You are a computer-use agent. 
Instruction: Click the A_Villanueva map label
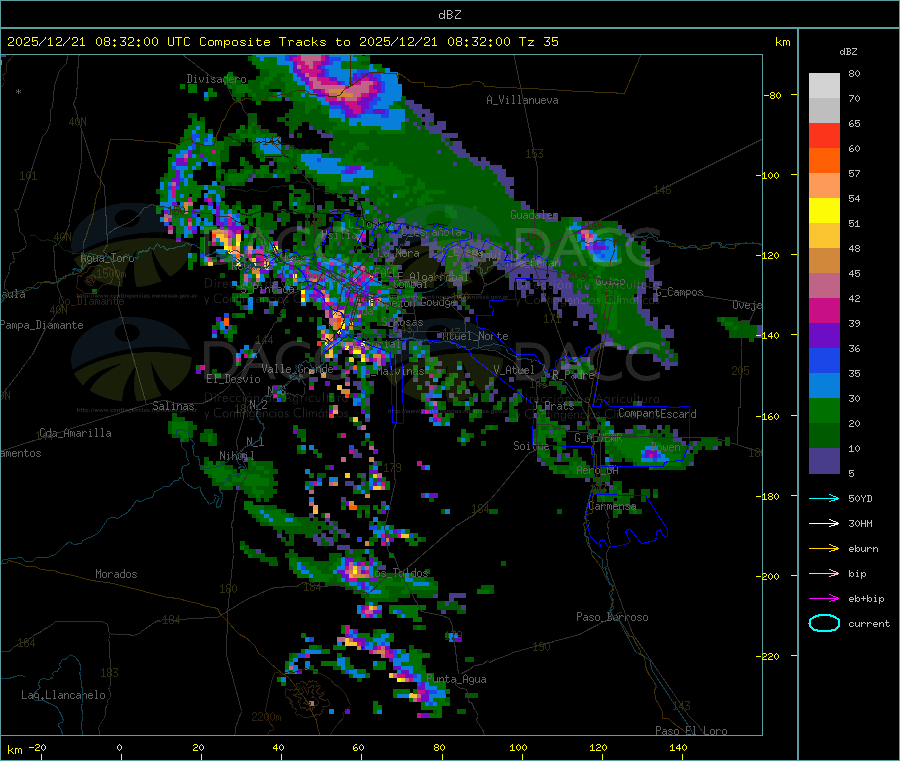(x=522, y=100)
